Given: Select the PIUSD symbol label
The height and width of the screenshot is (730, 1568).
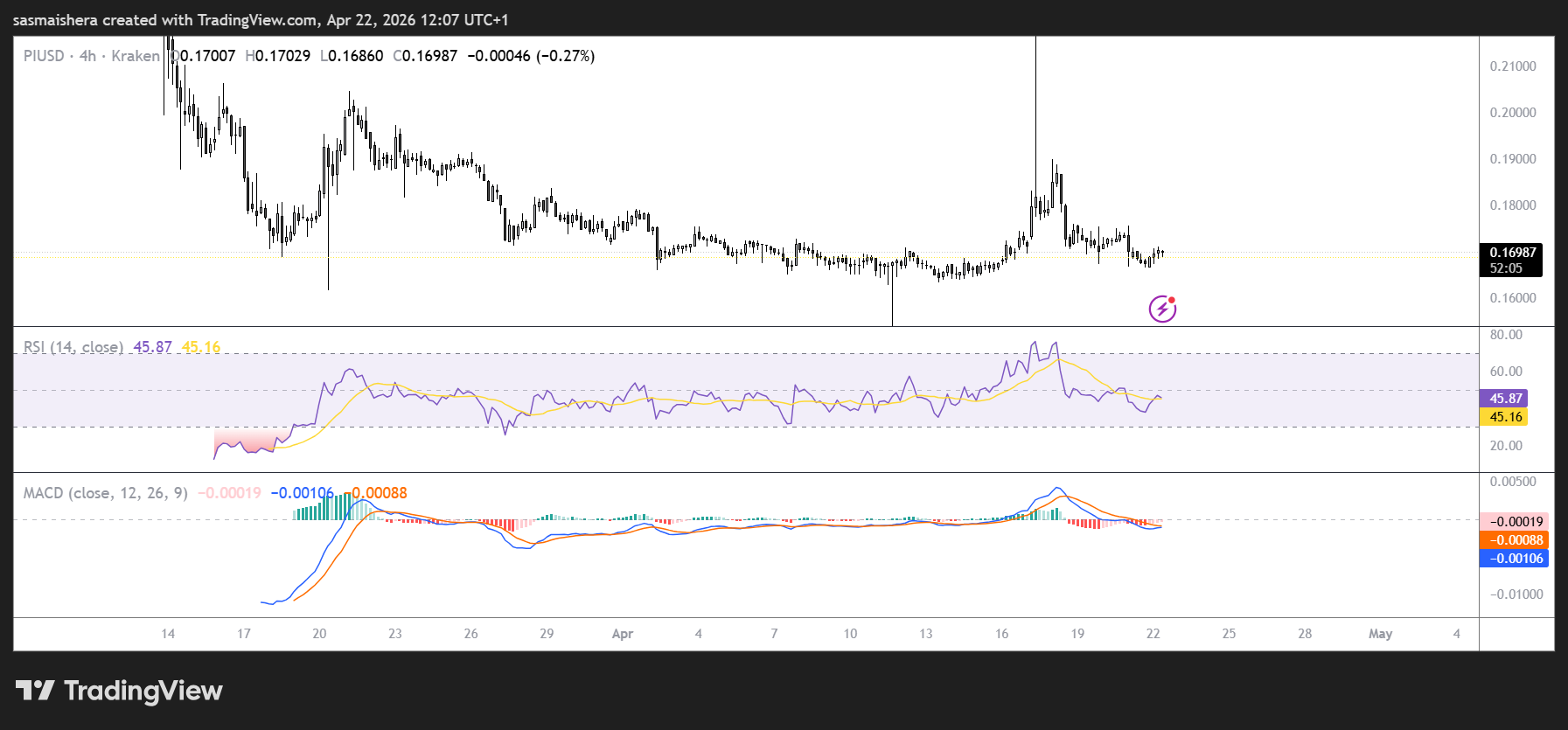Looking at the screenshot, I should point(44,56).
